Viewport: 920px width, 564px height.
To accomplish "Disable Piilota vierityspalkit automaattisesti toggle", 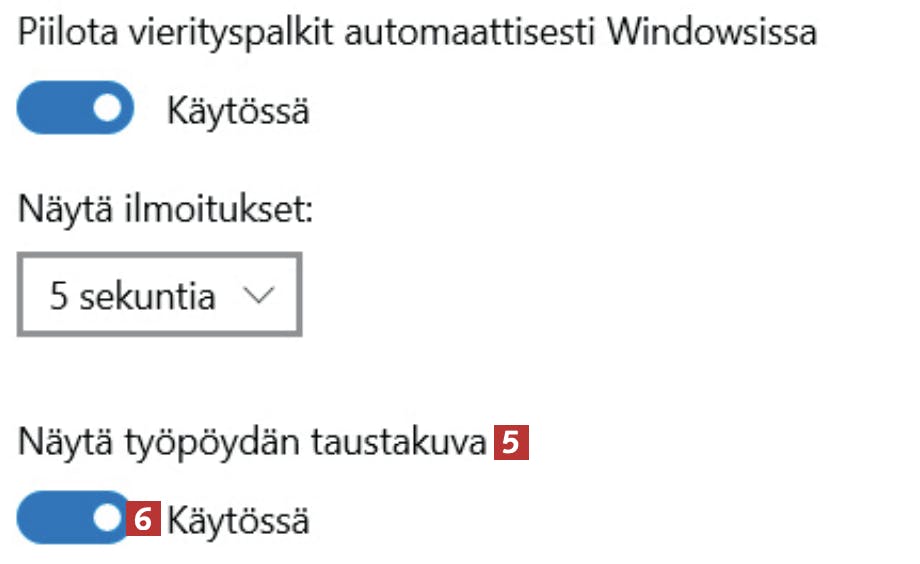I will pyautogui.click(x=75, y=109).
